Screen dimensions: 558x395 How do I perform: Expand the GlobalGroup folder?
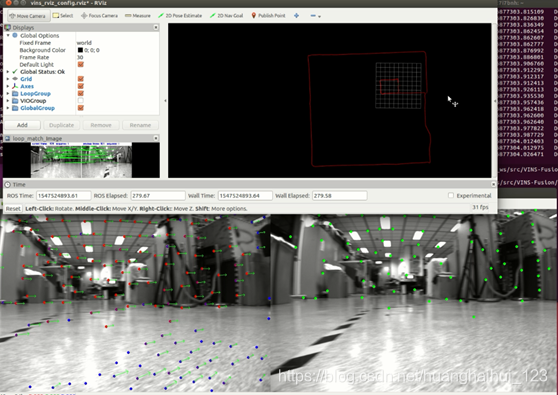point(8,108)
